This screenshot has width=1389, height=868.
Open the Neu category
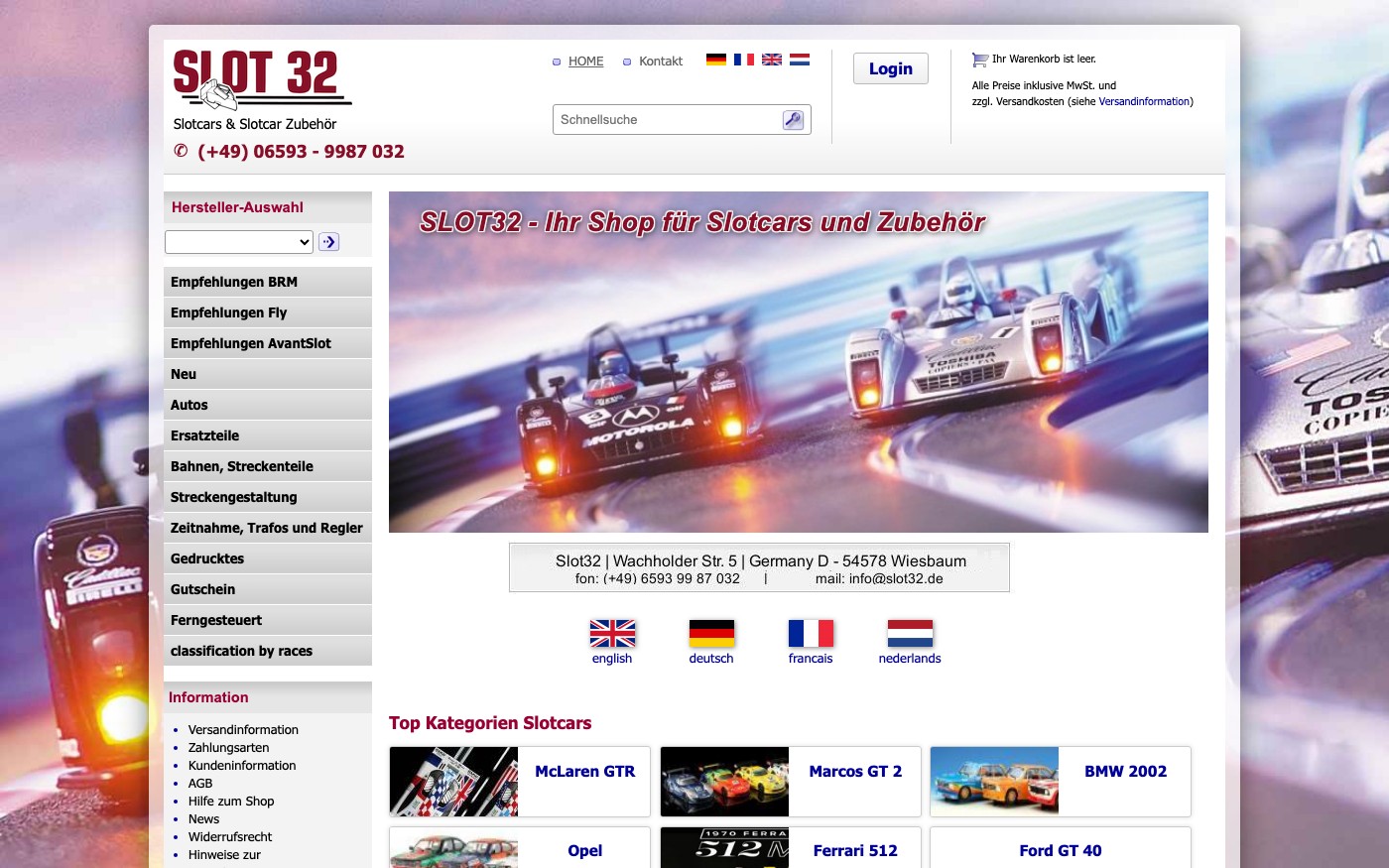pos(268,374)
